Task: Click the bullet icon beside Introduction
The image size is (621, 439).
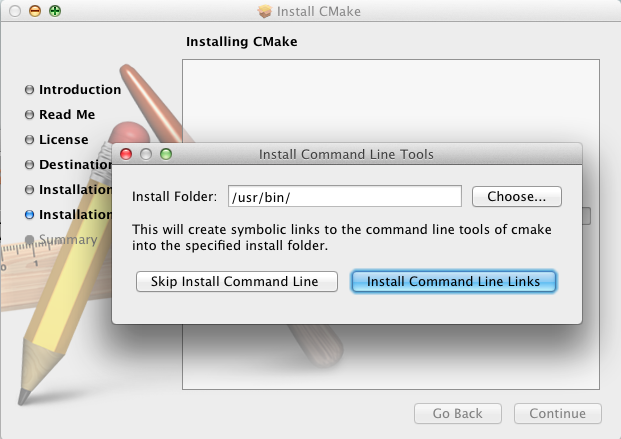Action: (29, 90)
